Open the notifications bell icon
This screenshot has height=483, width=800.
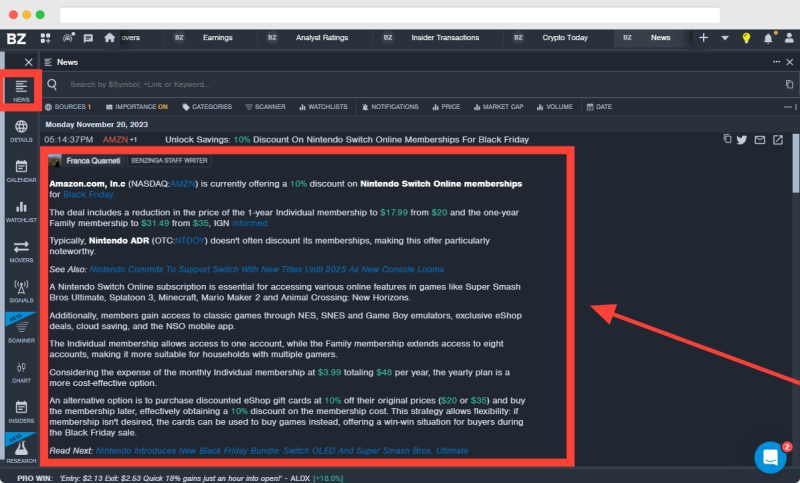click(x=768, y=38)
